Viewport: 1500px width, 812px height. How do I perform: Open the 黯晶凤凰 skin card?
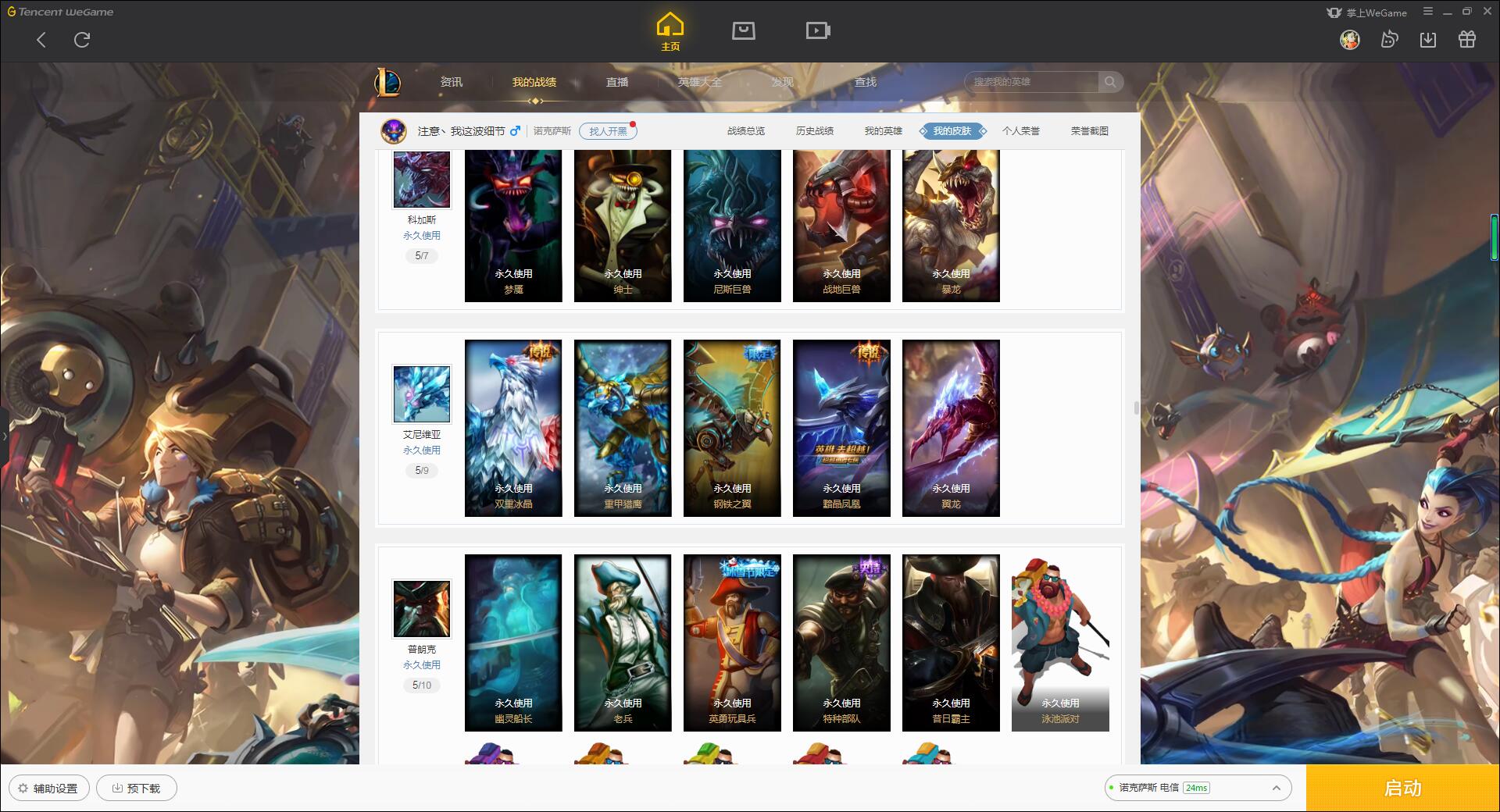click(x=841, y=428)
